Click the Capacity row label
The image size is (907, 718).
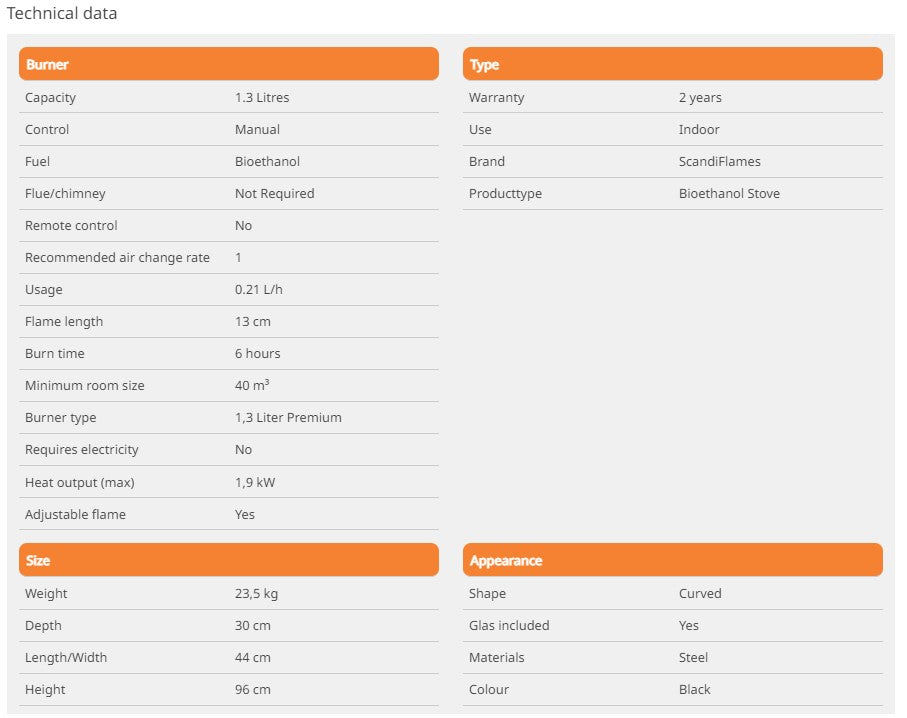pos(50,98)
